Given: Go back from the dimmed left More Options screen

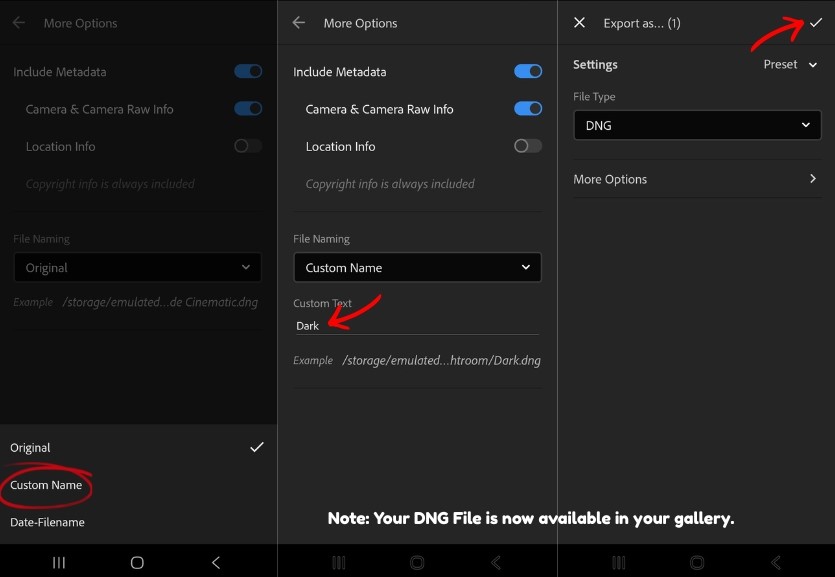Looking at the screenshot, I should click(x=19, y=23).
